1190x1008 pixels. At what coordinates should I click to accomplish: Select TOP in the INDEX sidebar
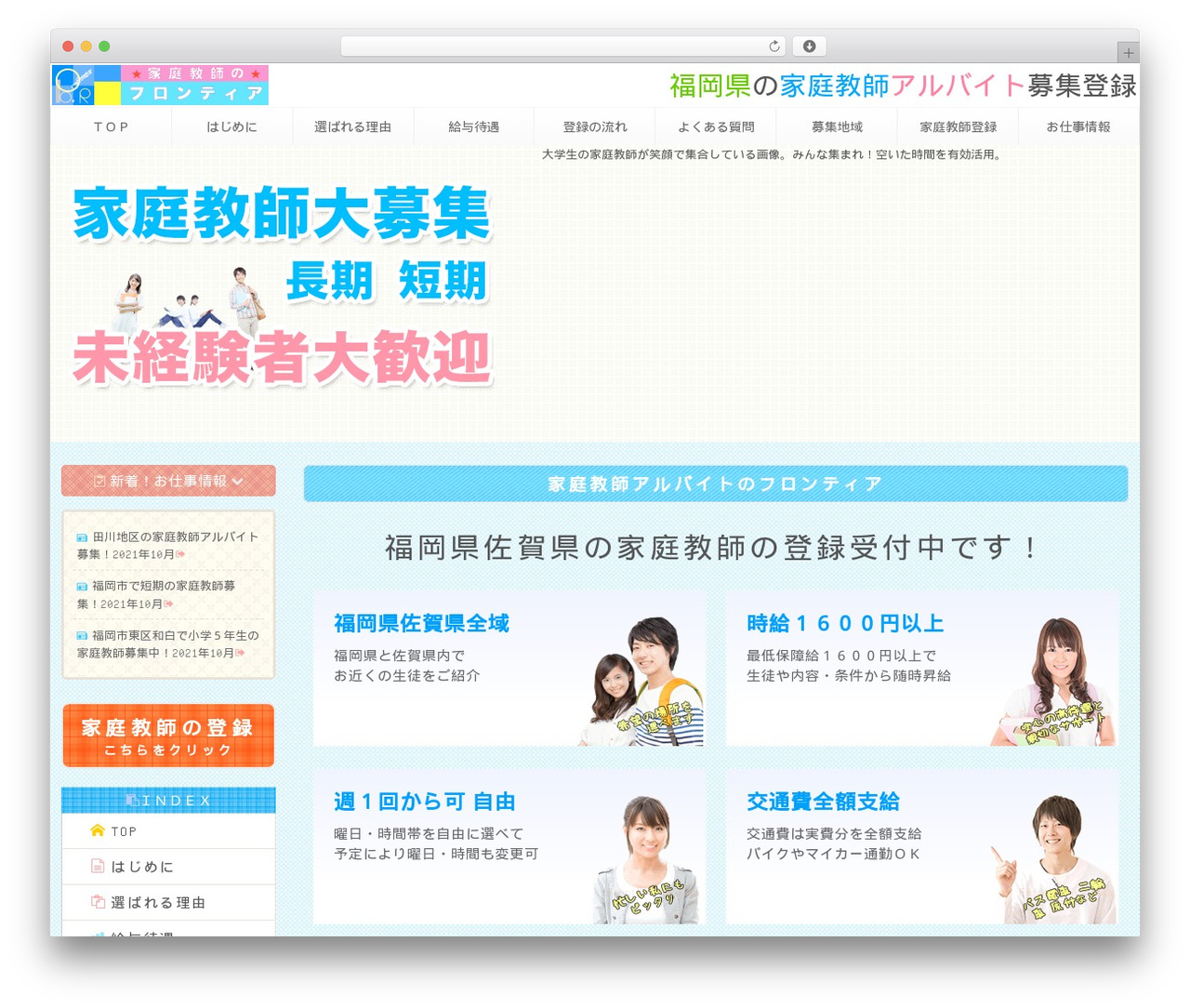coord(168,831)
